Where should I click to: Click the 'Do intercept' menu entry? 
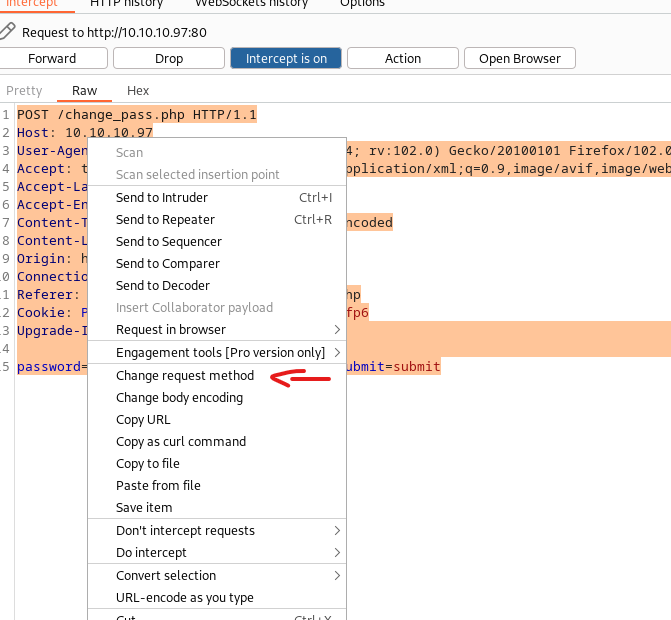pos(217,552)
